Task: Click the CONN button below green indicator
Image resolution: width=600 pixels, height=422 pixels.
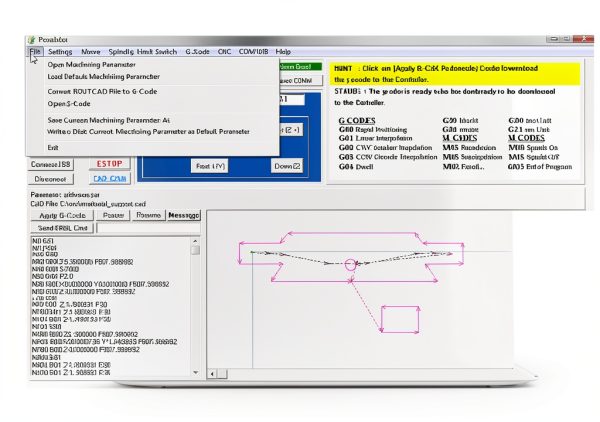Action: tap(300, 80)
